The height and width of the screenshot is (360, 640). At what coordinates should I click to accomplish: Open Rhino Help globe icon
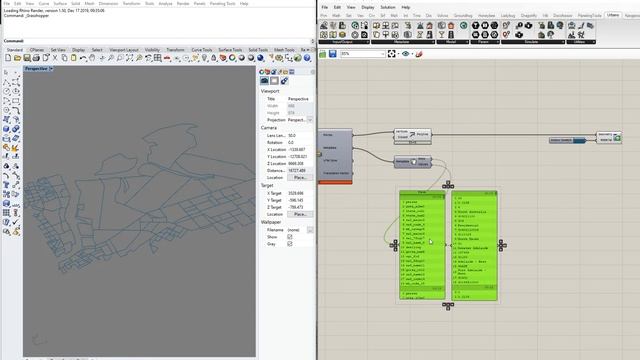(x=307, y=58)
